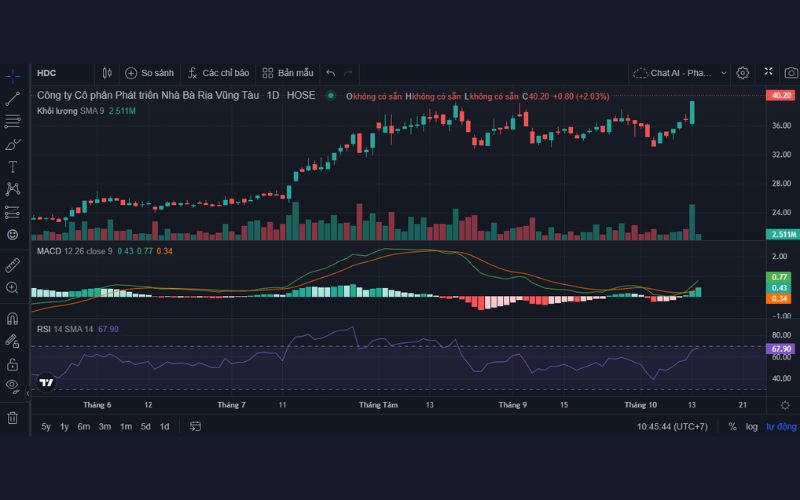Toggle drawings visibility eye icon
Screen dimensions: 800x500
(13, 386)
